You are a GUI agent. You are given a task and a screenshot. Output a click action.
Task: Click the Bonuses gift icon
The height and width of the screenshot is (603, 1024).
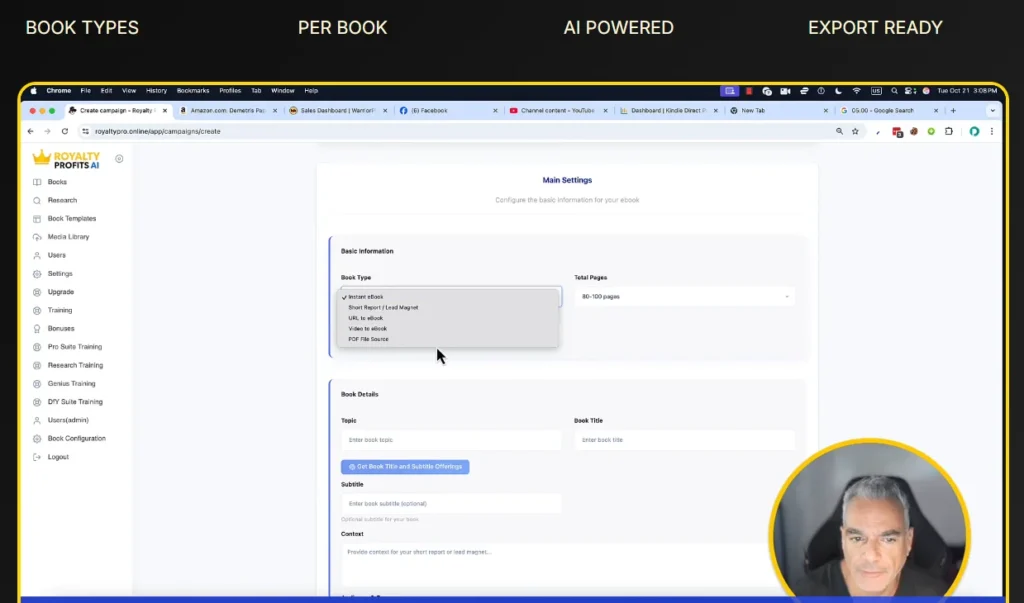coord(36,328)
